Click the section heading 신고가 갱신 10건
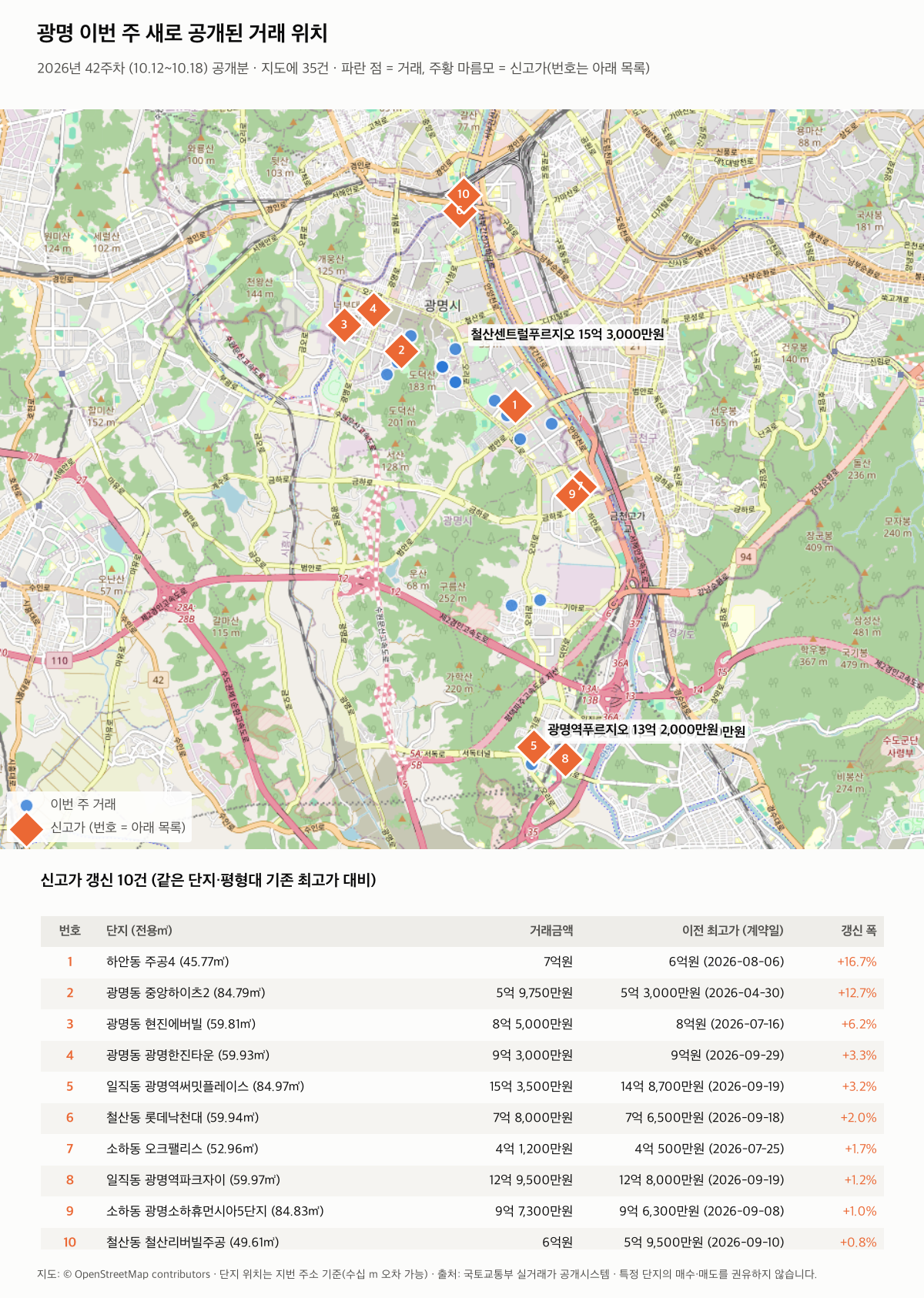 click(x=208, y=880)
